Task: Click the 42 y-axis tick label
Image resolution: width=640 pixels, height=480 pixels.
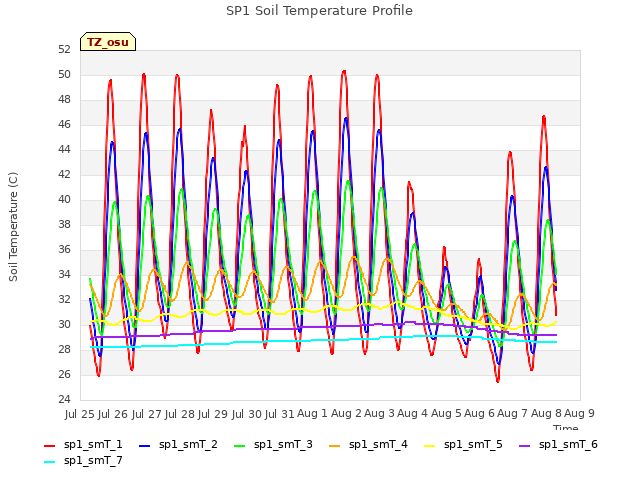Action: 64,175
